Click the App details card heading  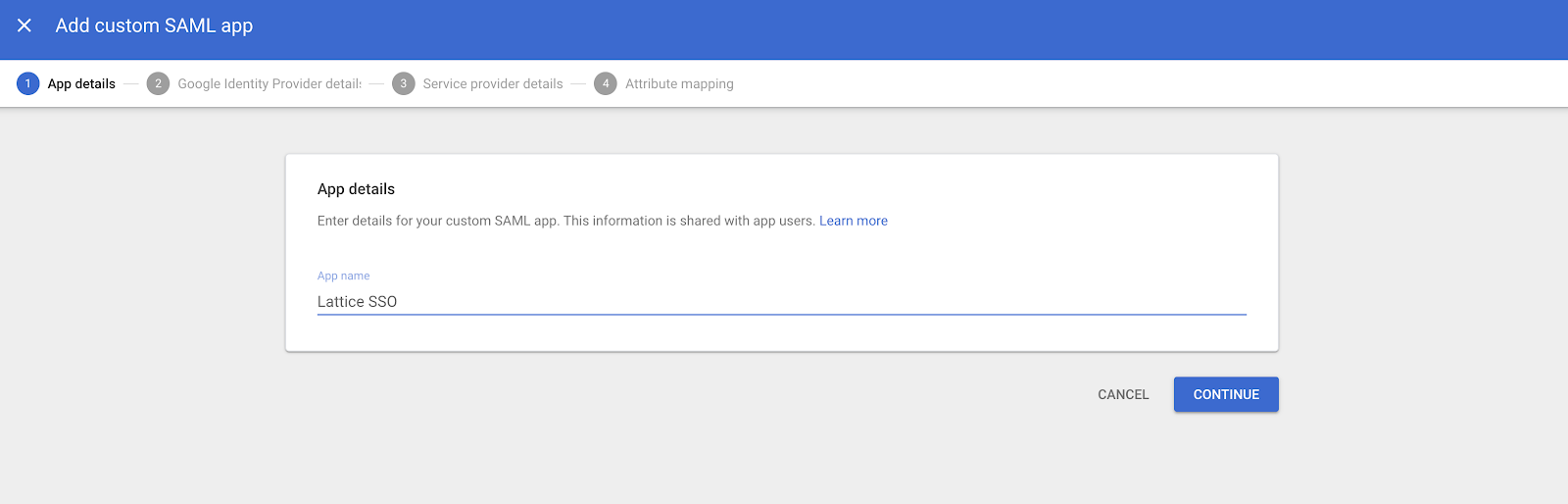point(356,189)
